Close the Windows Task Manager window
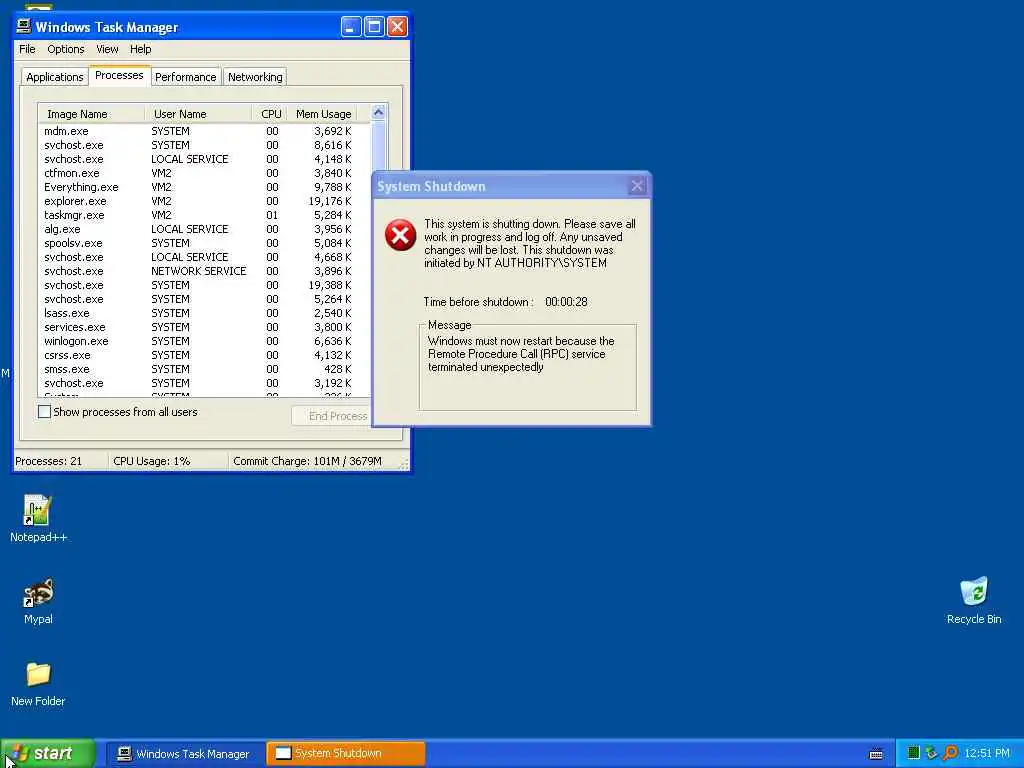 point(397,27)
